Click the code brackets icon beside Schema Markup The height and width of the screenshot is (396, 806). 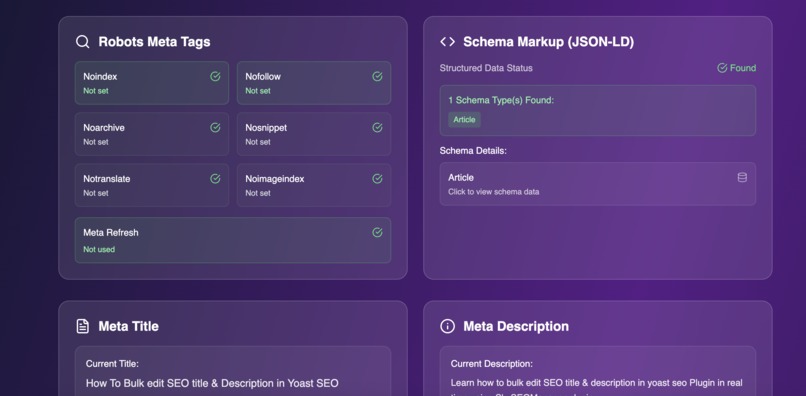point(447,42)
